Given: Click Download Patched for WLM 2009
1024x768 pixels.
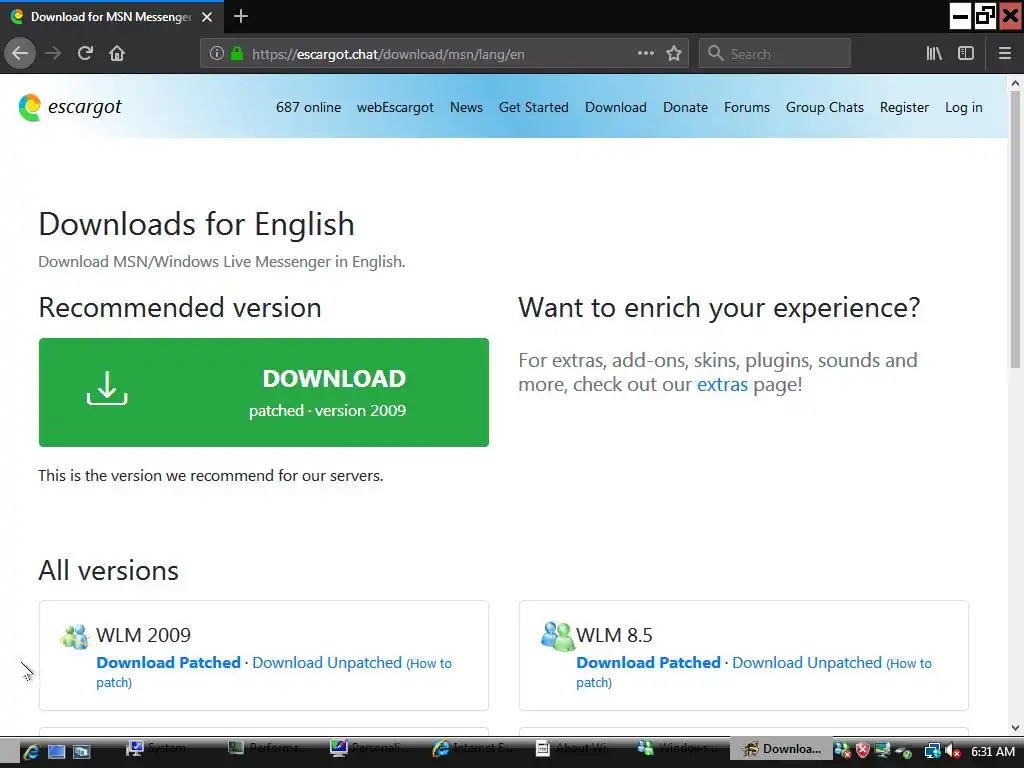Looking at the screenshot, I should click(168, 662).
